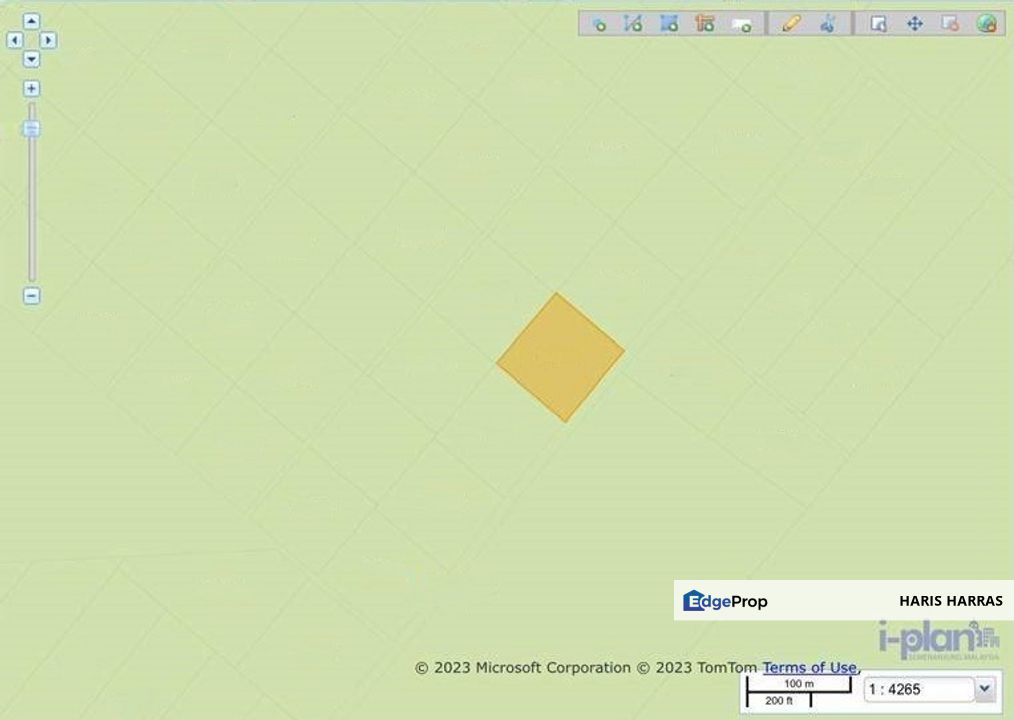Viewport: 1014px width, 720px height.
Task: Click the highlighted orange land parcel
Action: [x=562, y=357]
